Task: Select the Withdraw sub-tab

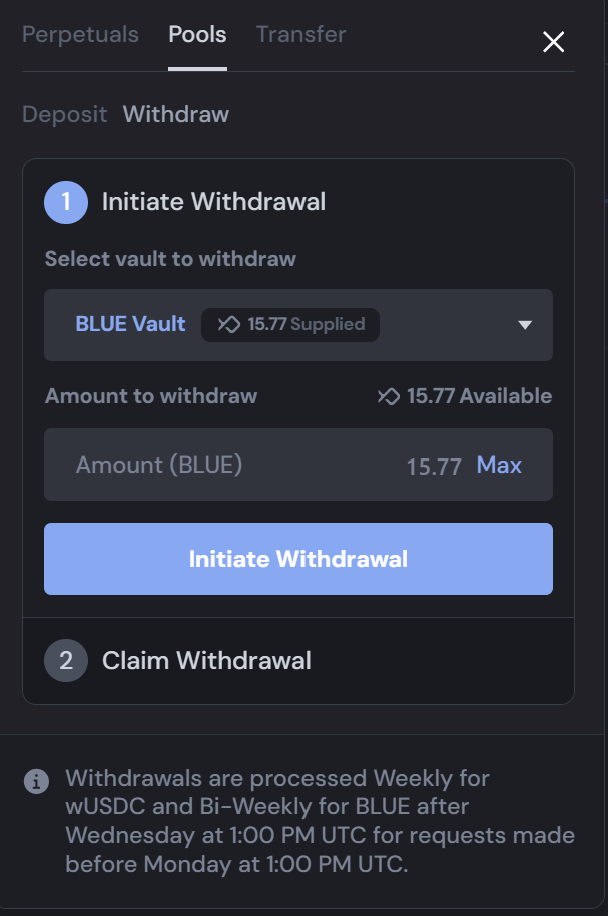Action: coord(176,114)
